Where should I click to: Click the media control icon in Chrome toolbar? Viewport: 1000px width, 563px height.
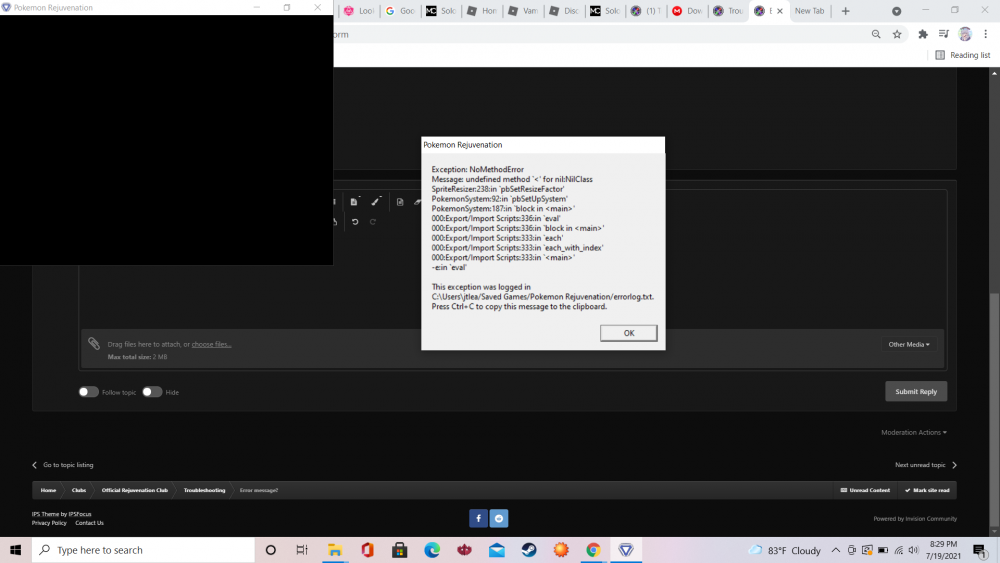[944, 34]
